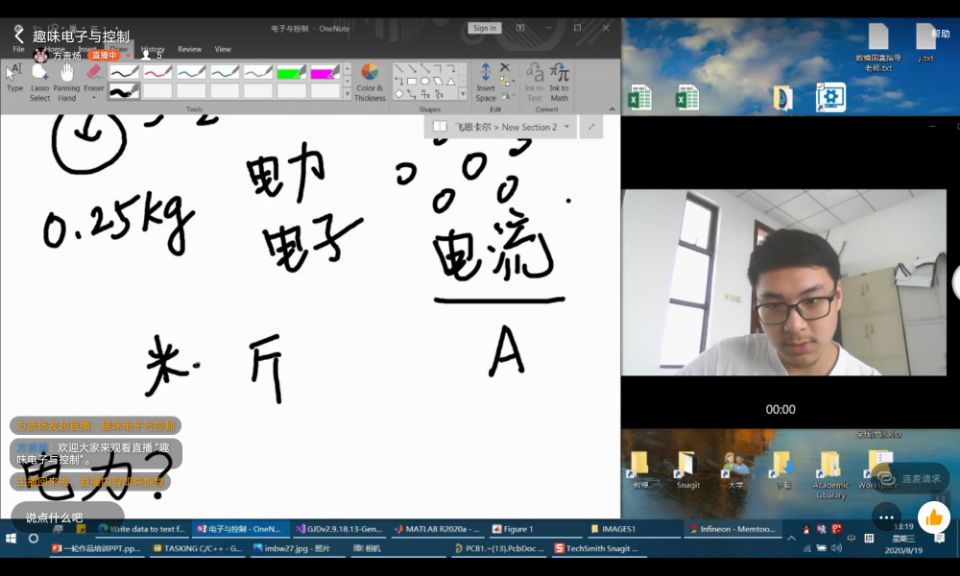Expand the shapes gallery dropdown

pyautogui.click(x=462, y=94)
